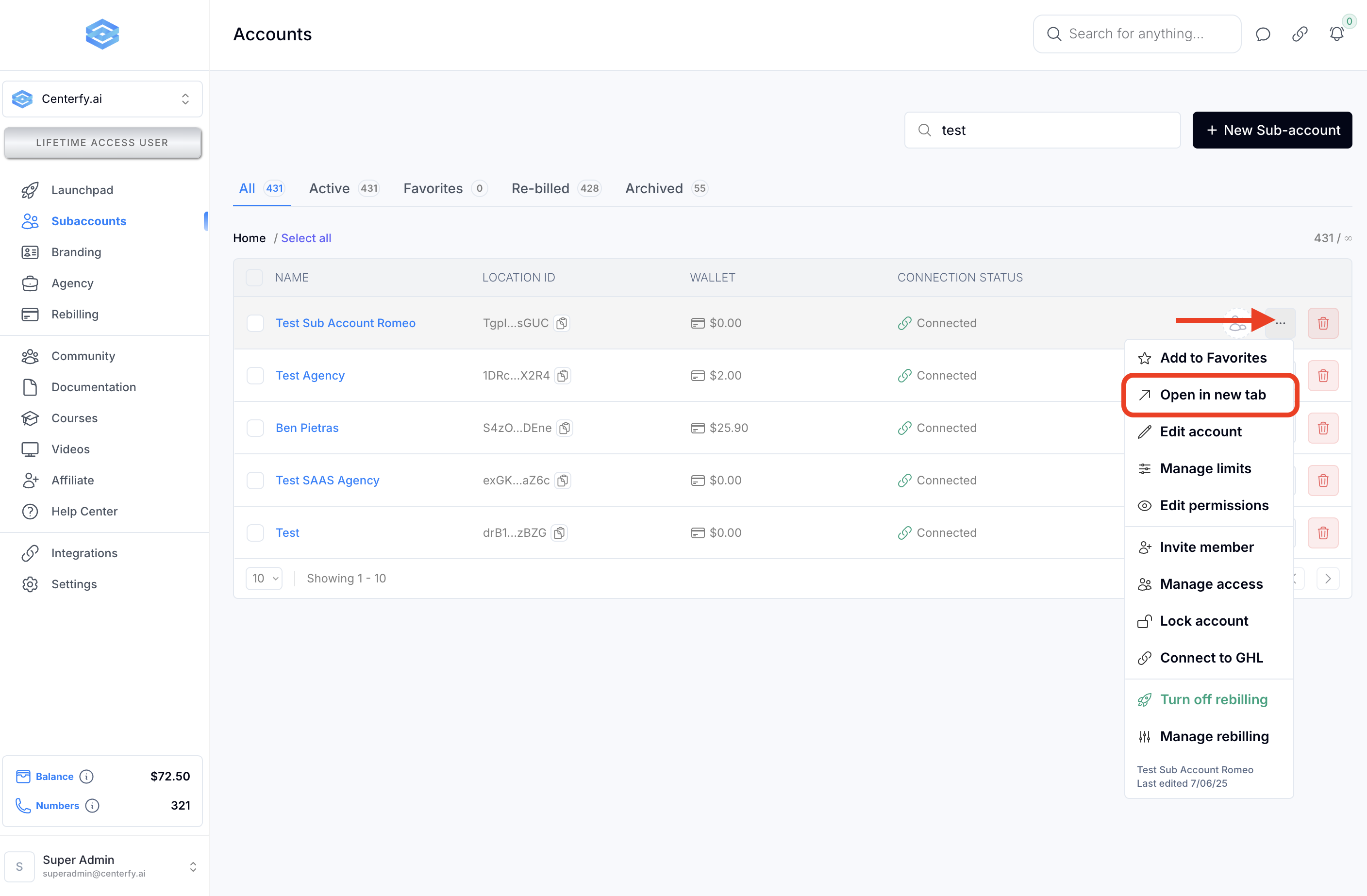1367x896 pixels.
Task: Choose Open in new tab menu item
Action: pyautogui.click(x=1212, y=395)
